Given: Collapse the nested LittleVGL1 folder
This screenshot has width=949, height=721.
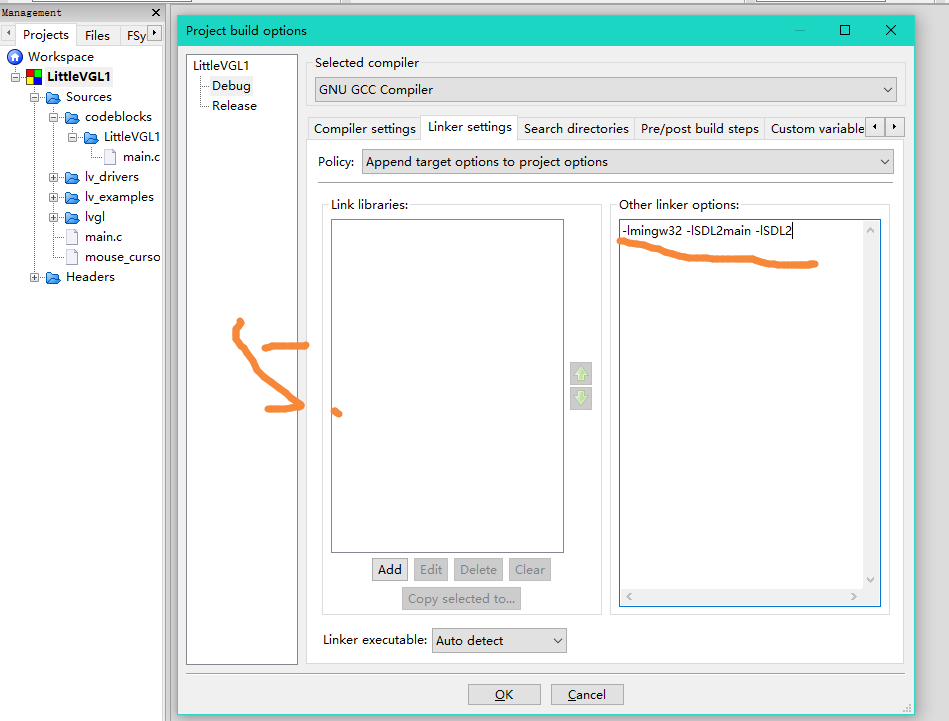Looking at the screenshot, I should tap(72, 137).
